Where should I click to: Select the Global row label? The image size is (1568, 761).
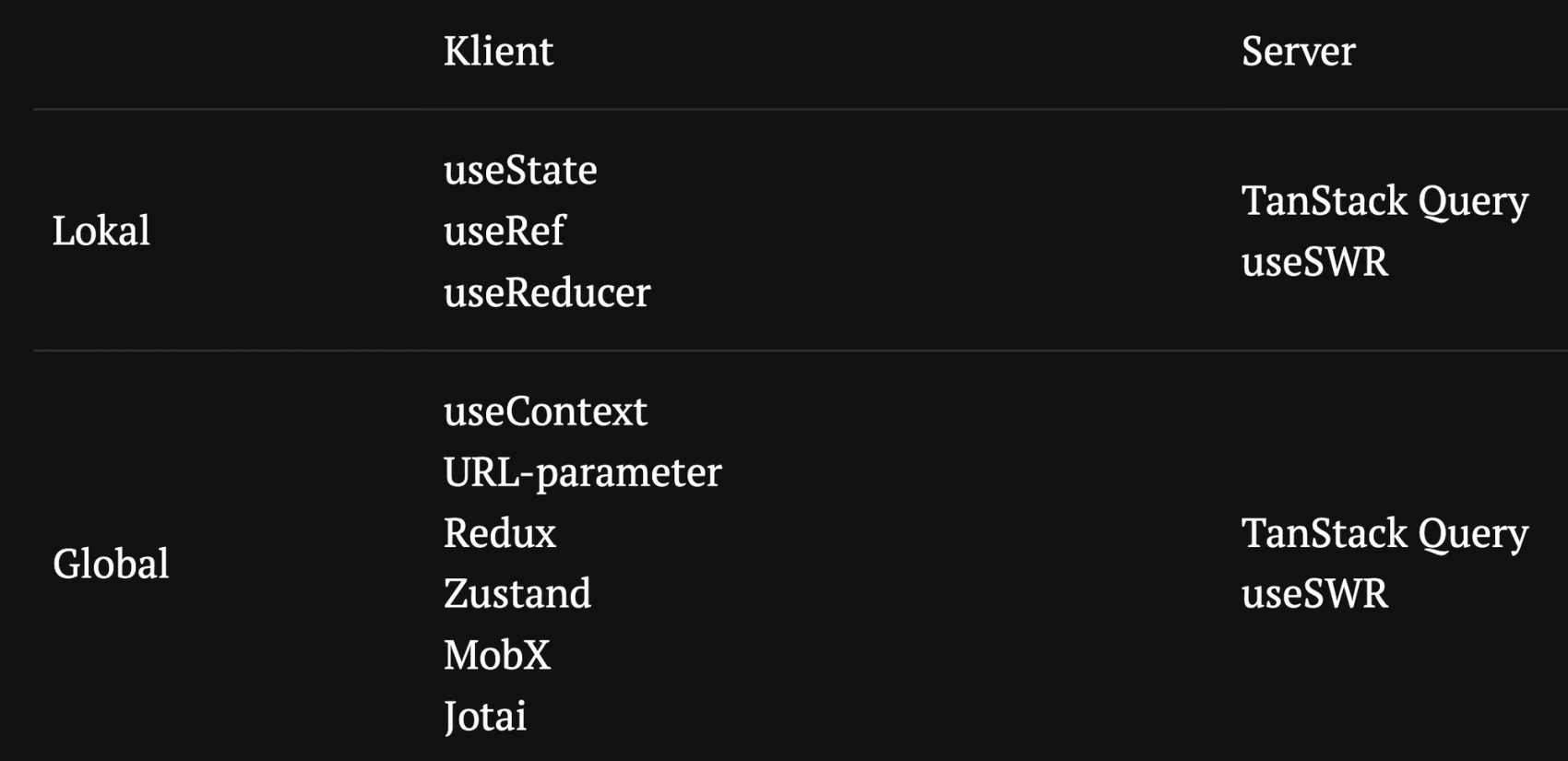click(x=111, y=564)
